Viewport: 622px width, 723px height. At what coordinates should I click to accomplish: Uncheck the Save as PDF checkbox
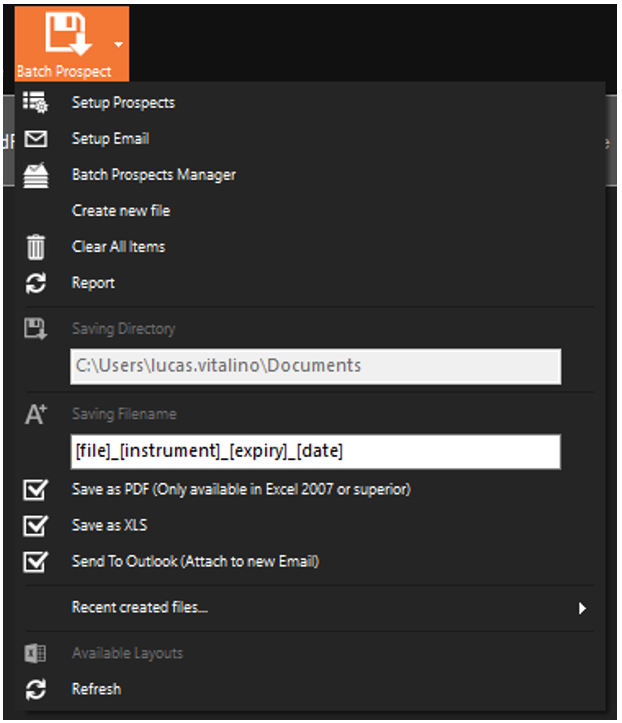coord(35,490)
